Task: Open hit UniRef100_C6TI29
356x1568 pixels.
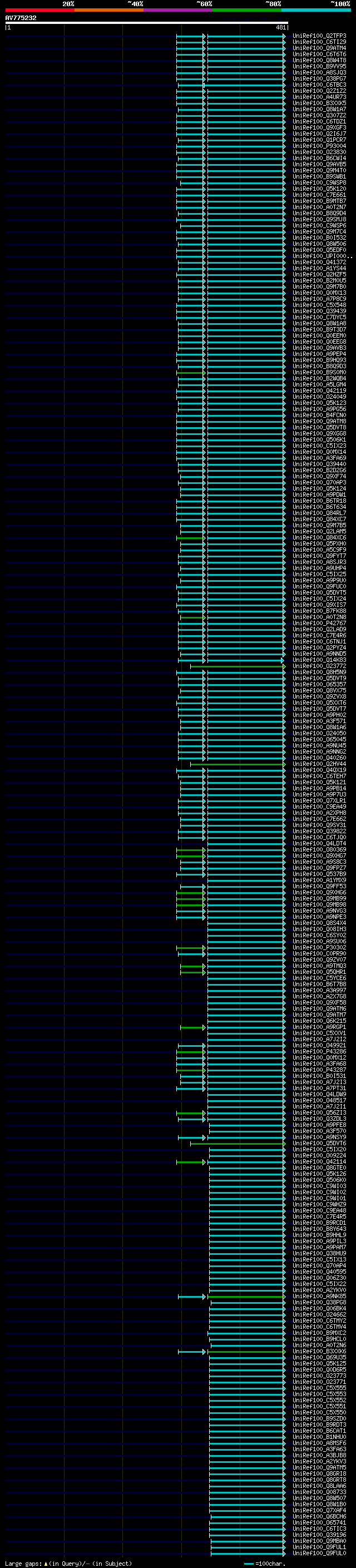Action: (319, 42)
